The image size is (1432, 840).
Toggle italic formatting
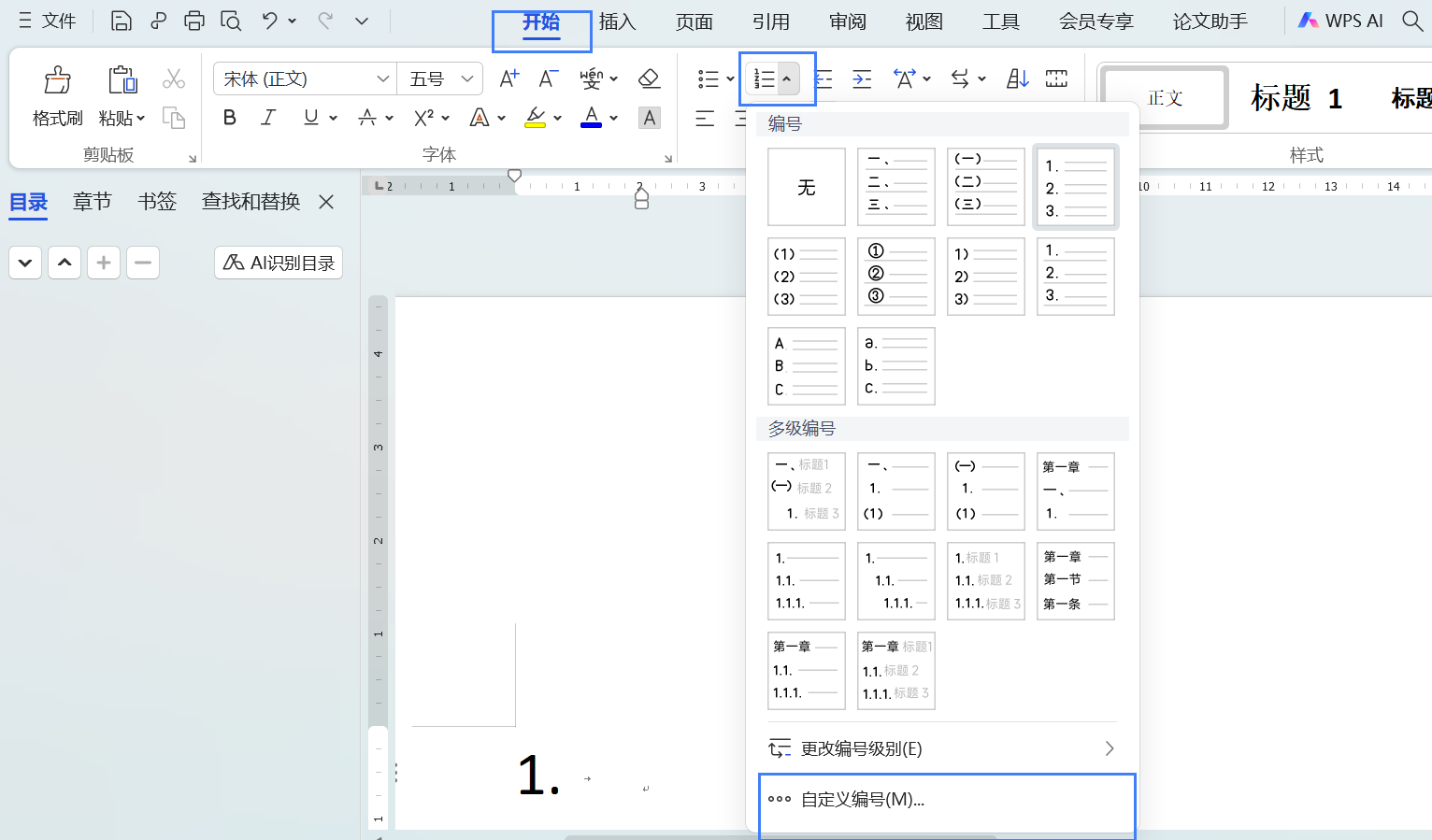coord(269,118)
